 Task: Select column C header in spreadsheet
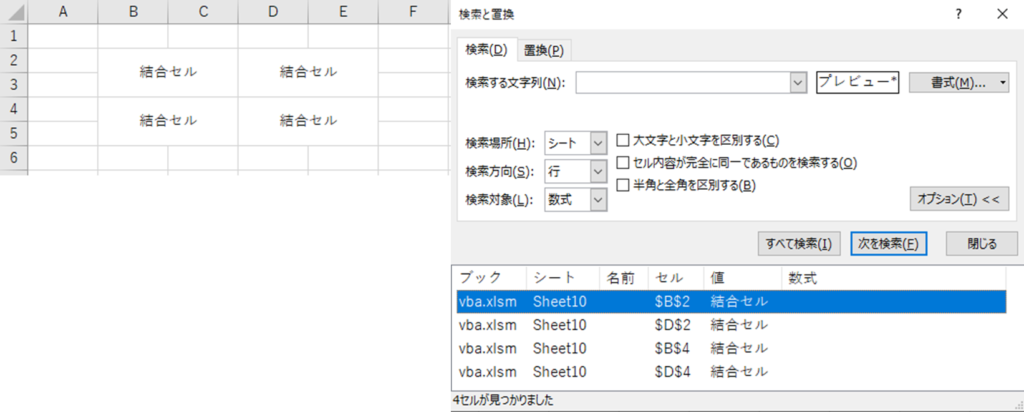203,12
